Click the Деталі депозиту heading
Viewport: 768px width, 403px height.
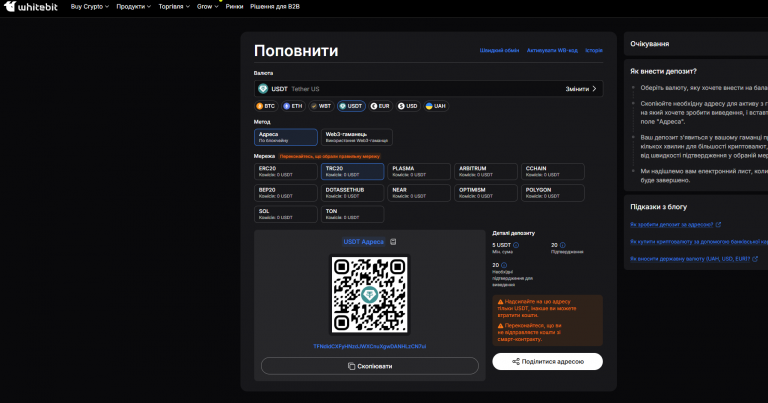pyautogui.click(x=513, y=233)
